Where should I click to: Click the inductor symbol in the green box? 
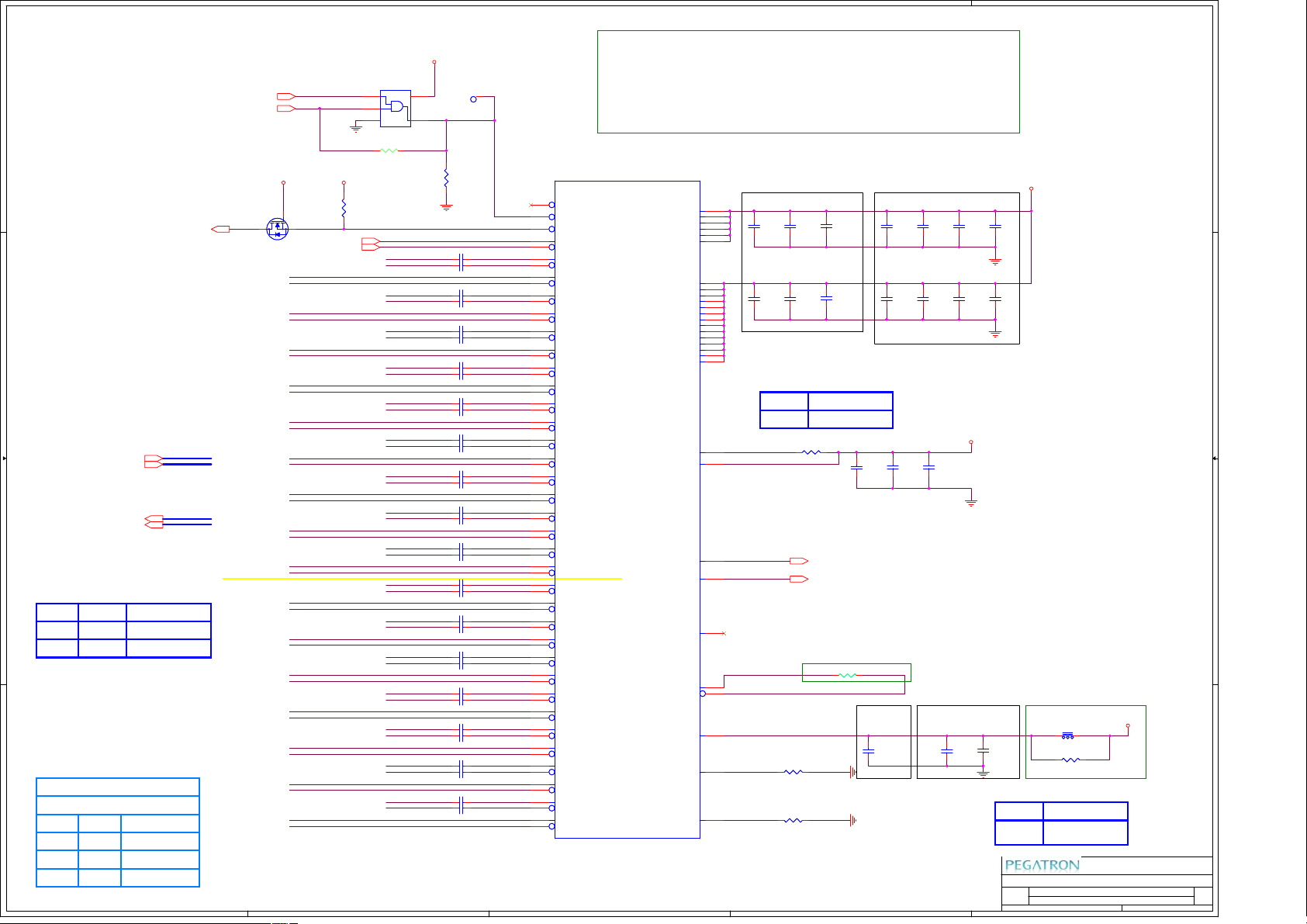pos(1068,735)
